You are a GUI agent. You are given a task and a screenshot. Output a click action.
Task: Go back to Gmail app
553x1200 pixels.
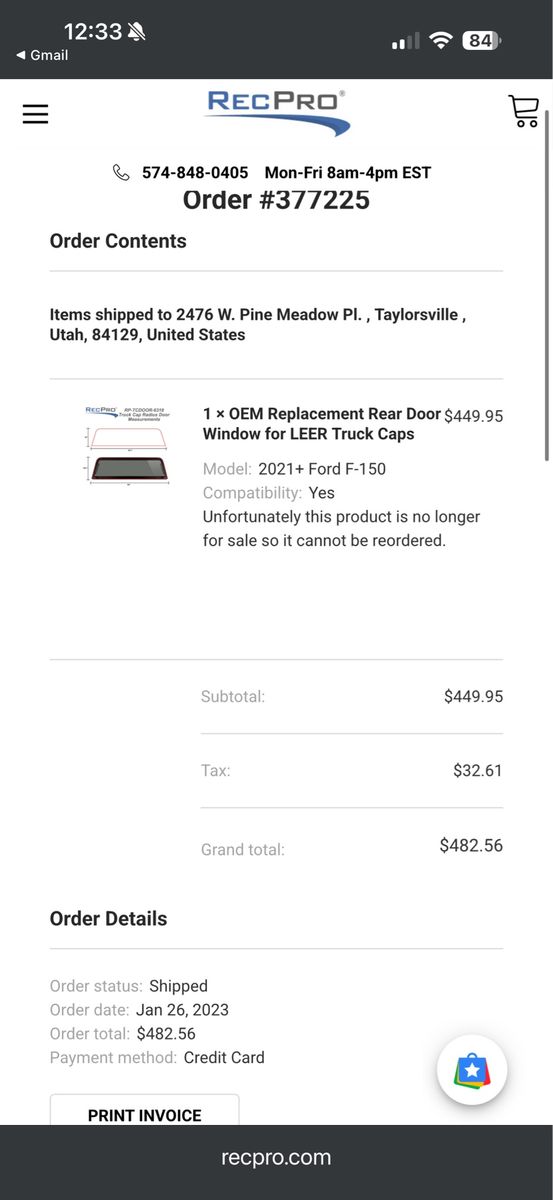42,56
